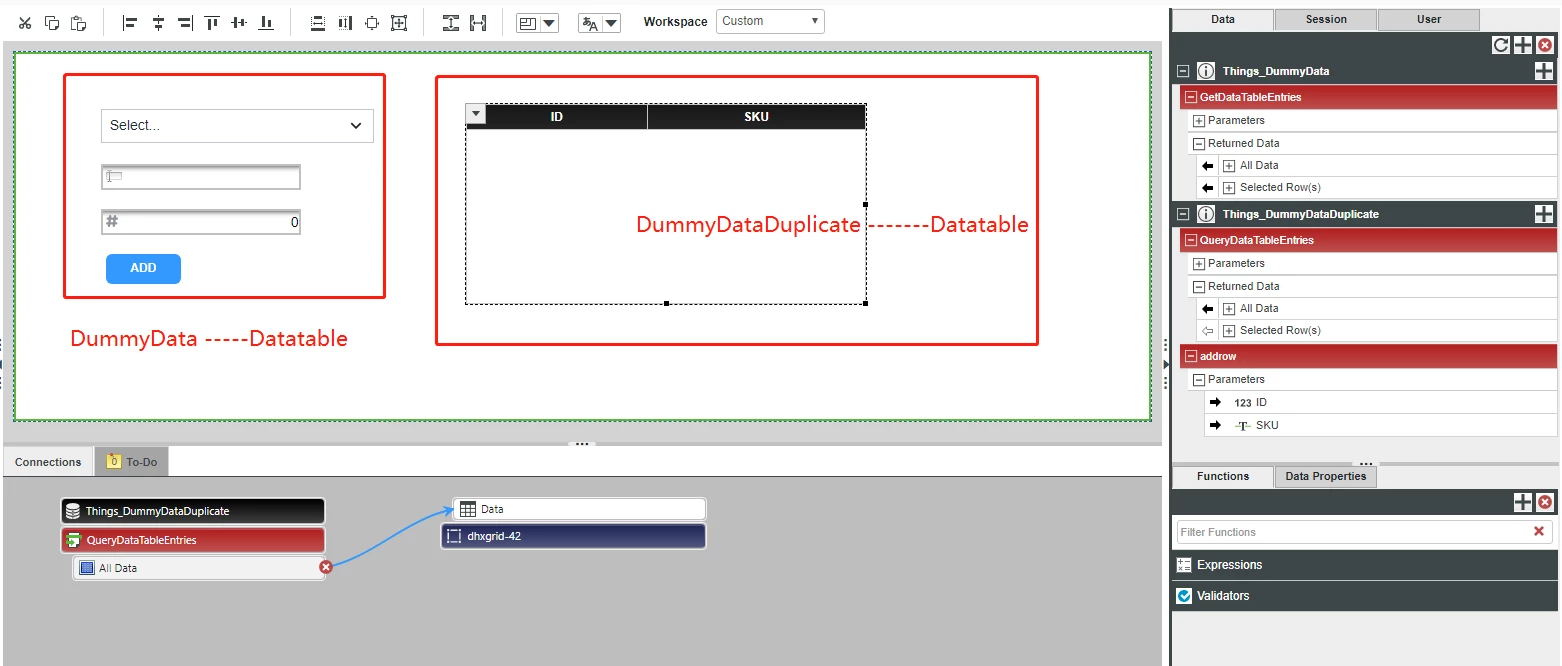Viewport: 1562px width, 666px height.
Task: Click the Copy icon in toolbar
Action: pyautogui.click(x=52, y=22)
